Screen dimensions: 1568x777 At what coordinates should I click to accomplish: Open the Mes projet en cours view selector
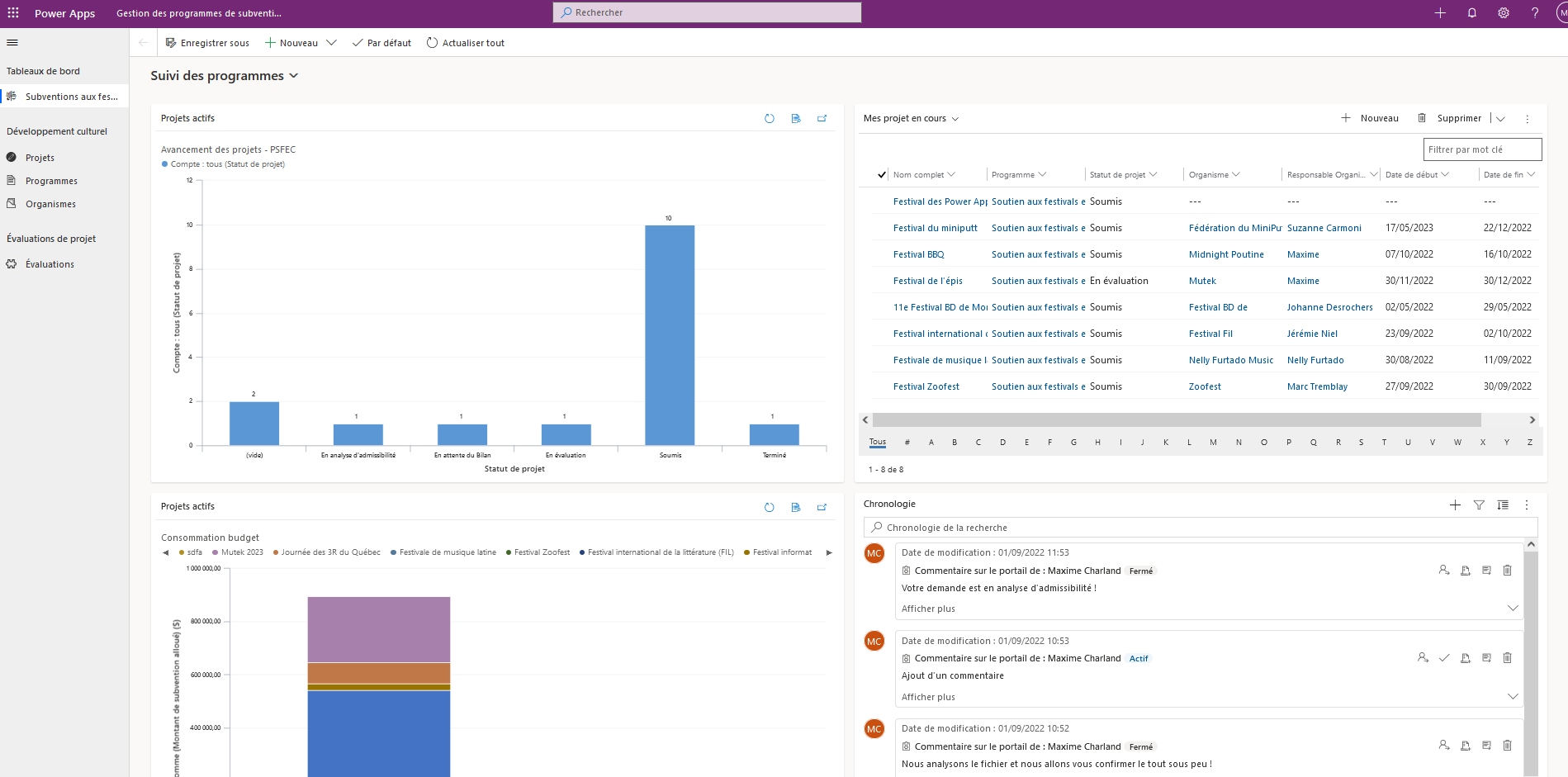912,119
